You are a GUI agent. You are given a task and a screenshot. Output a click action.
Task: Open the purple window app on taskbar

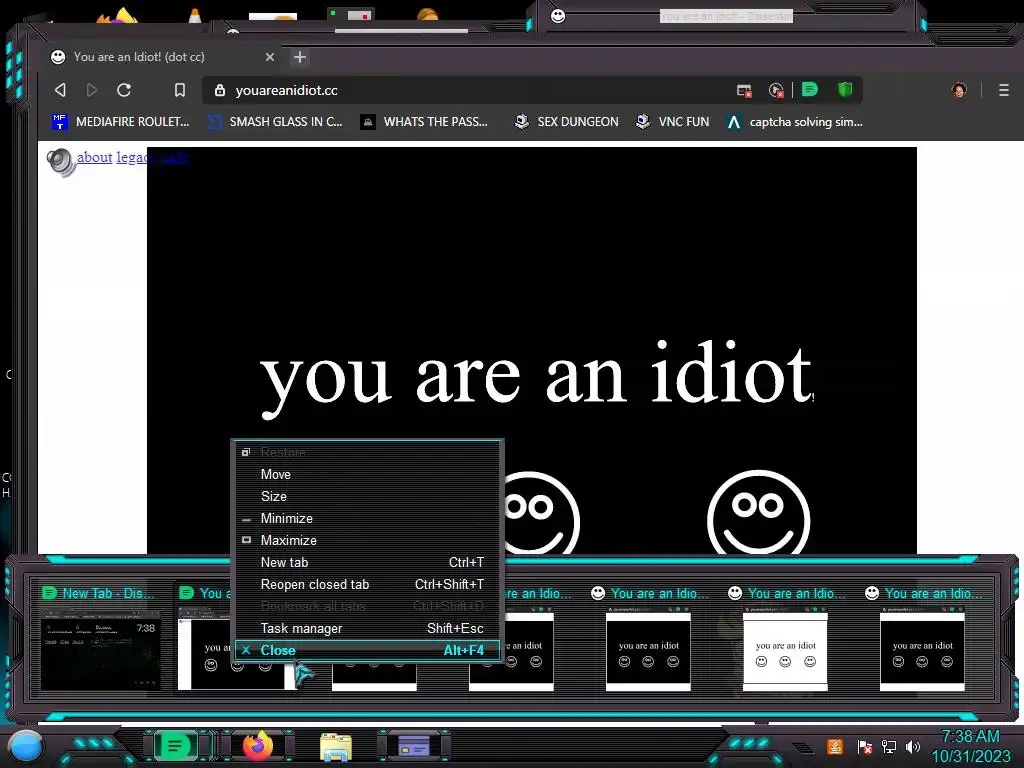[413, 746]
